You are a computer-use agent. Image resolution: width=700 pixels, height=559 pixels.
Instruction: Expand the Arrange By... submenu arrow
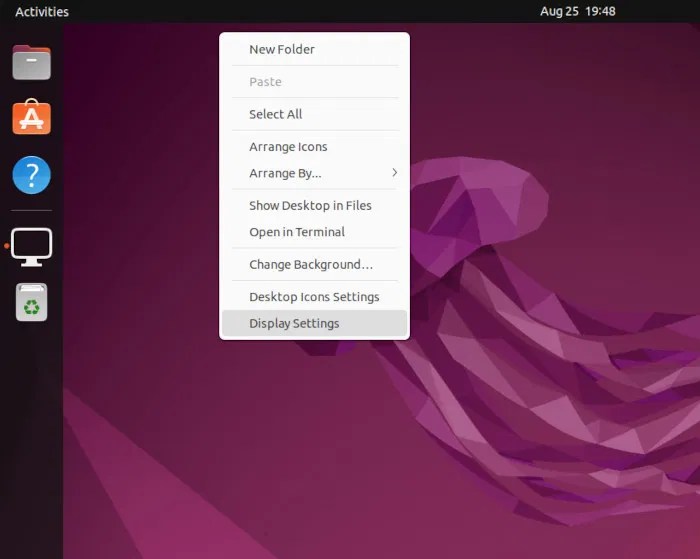pyautogui.click(x=394, y=173)
